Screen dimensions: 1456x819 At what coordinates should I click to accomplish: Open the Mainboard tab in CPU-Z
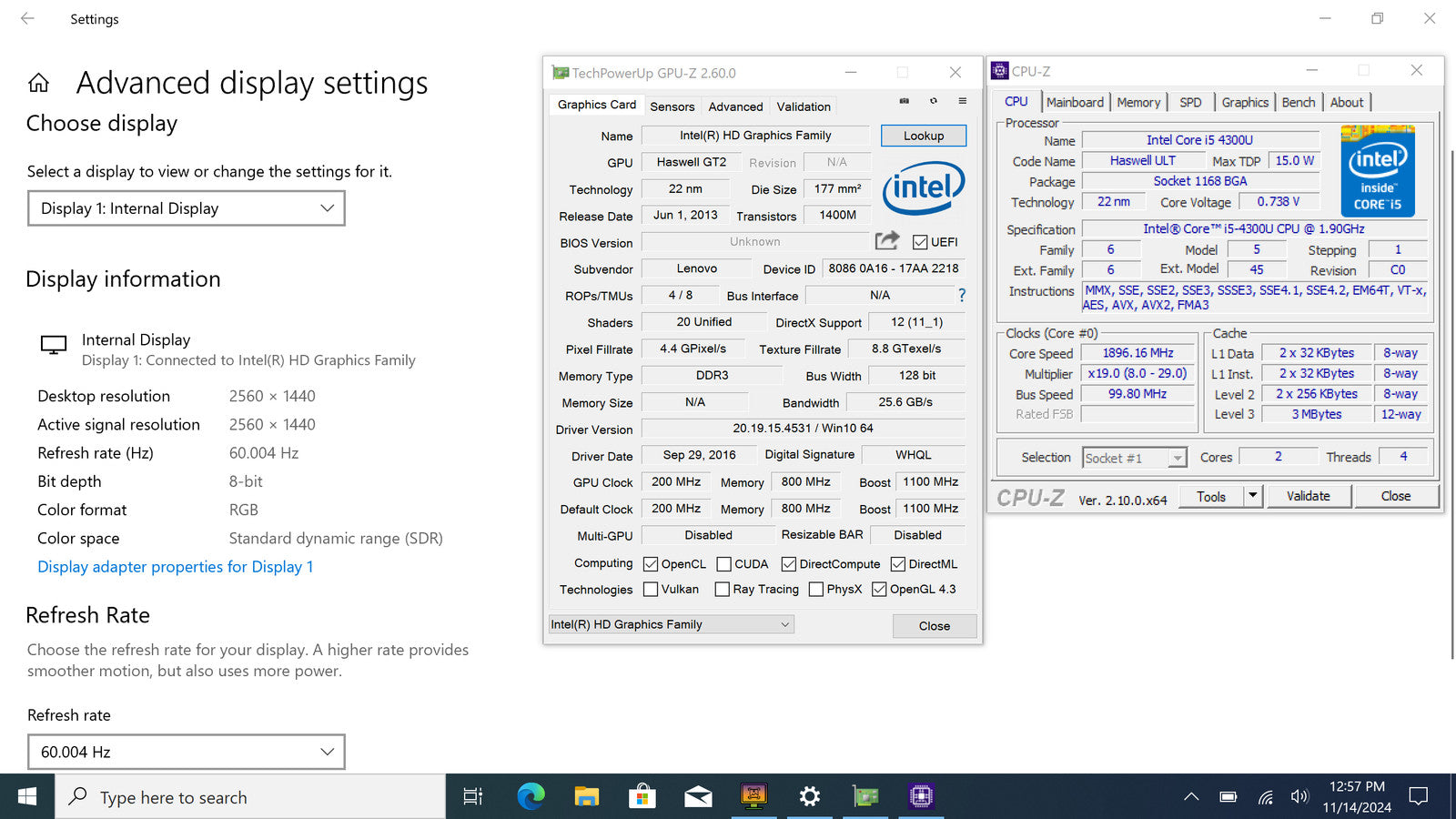1075,103
